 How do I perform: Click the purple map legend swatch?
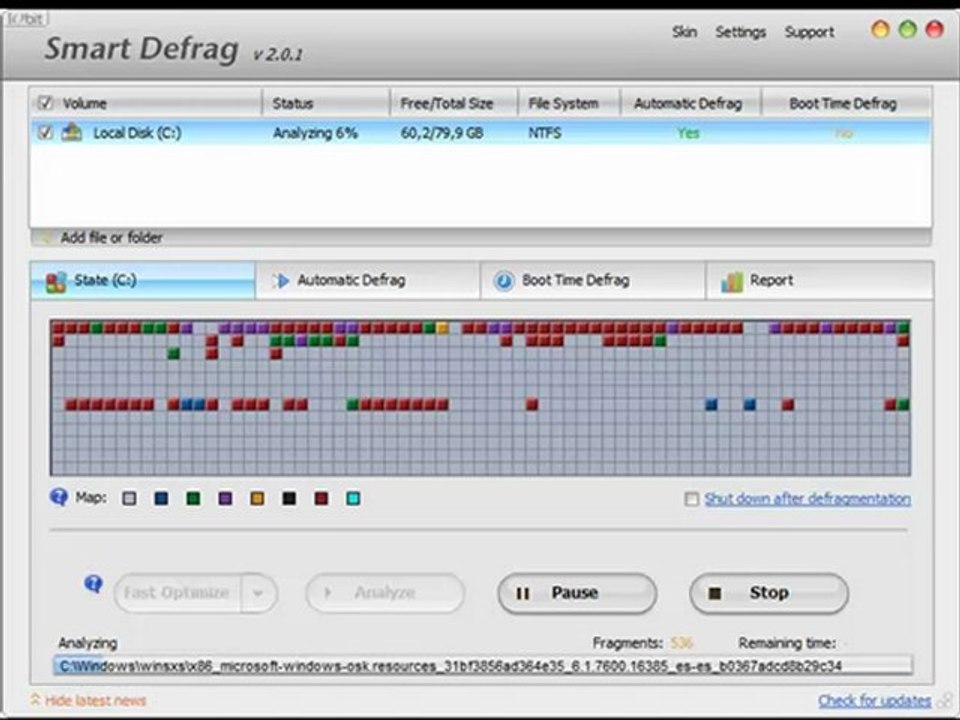pos(225,498)
